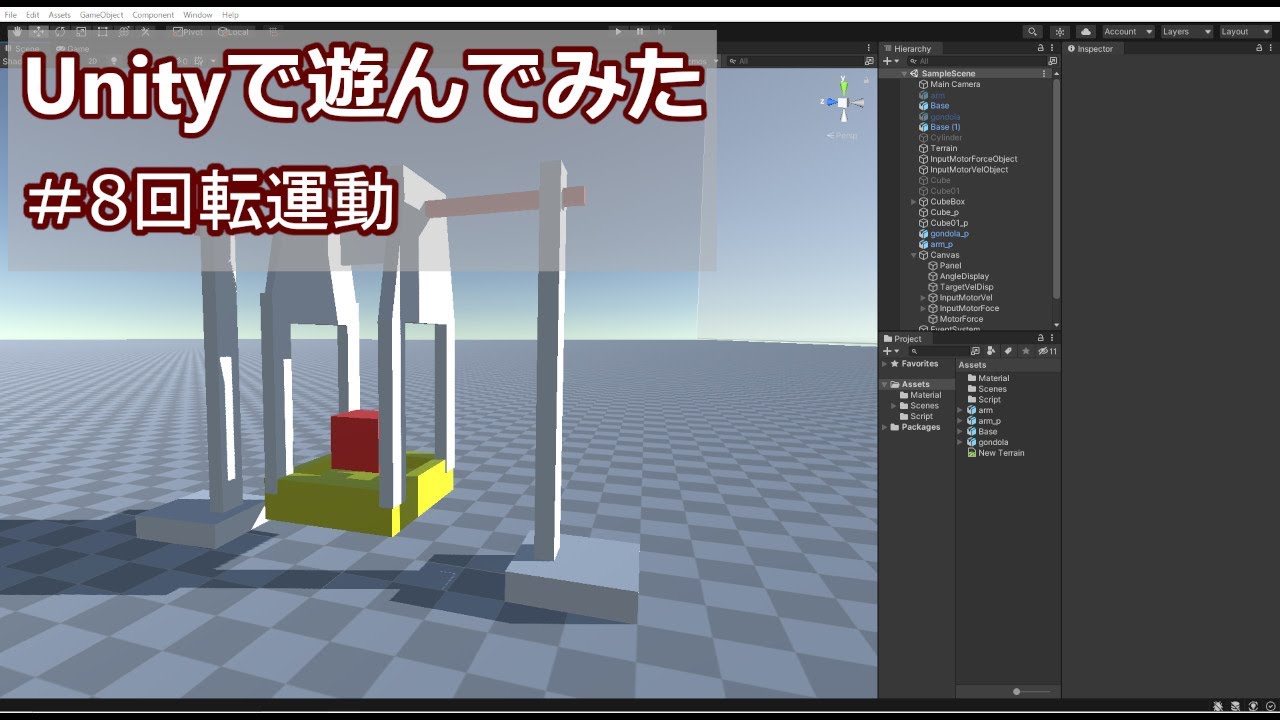Expand the gondola prefab asset
The height and width of the screenshot is (720, 1280).
tap(960, 442)
